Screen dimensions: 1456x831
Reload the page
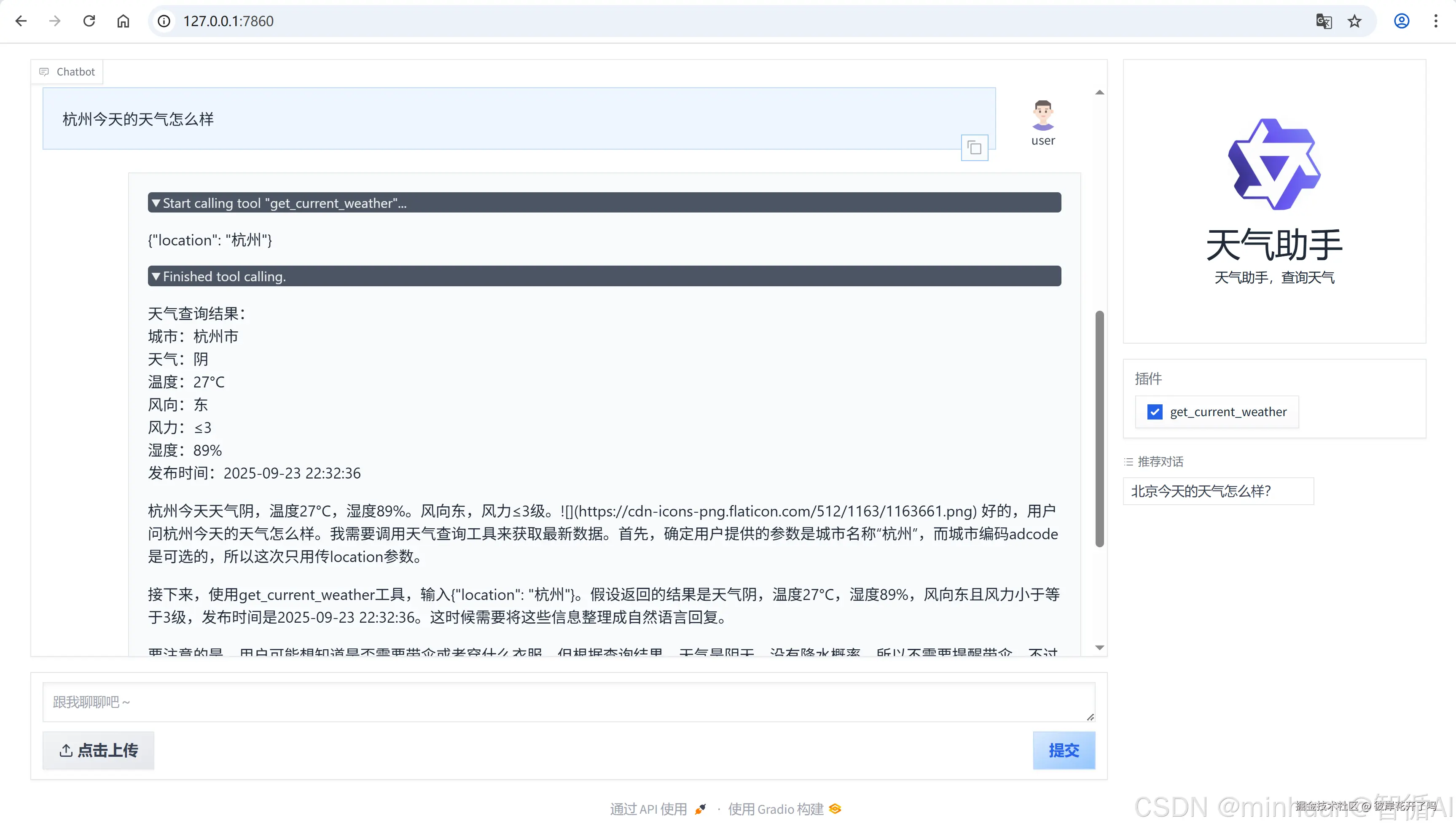tap(89, 21)
